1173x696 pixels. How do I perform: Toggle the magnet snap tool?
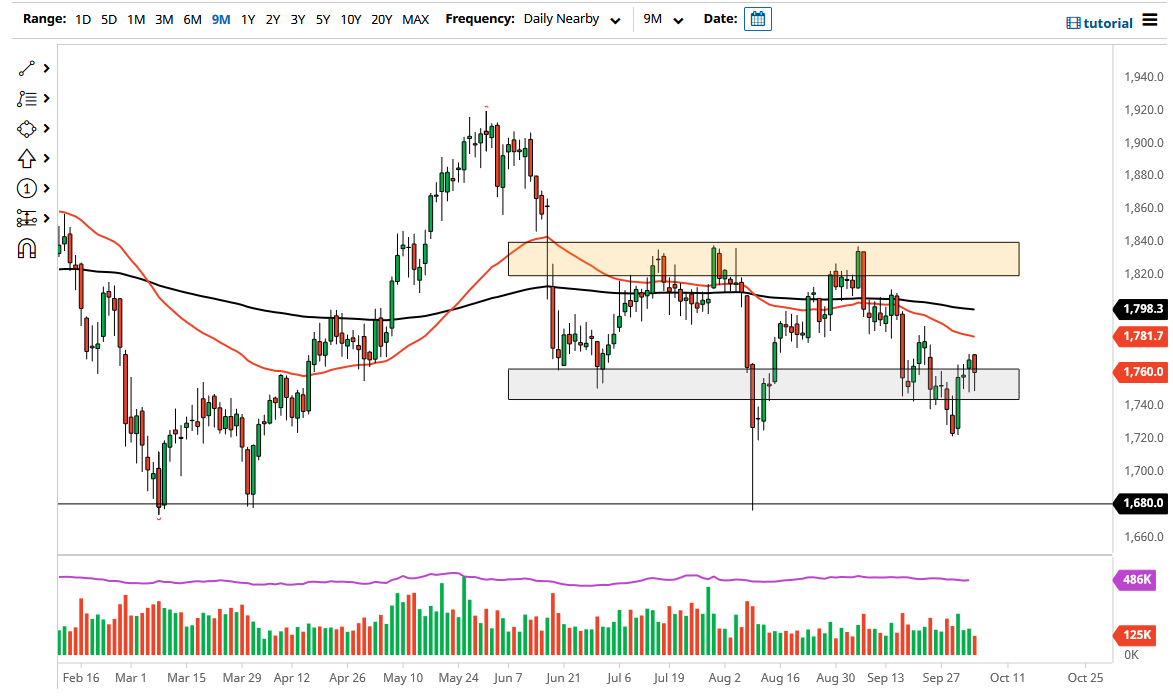point(26,248)
